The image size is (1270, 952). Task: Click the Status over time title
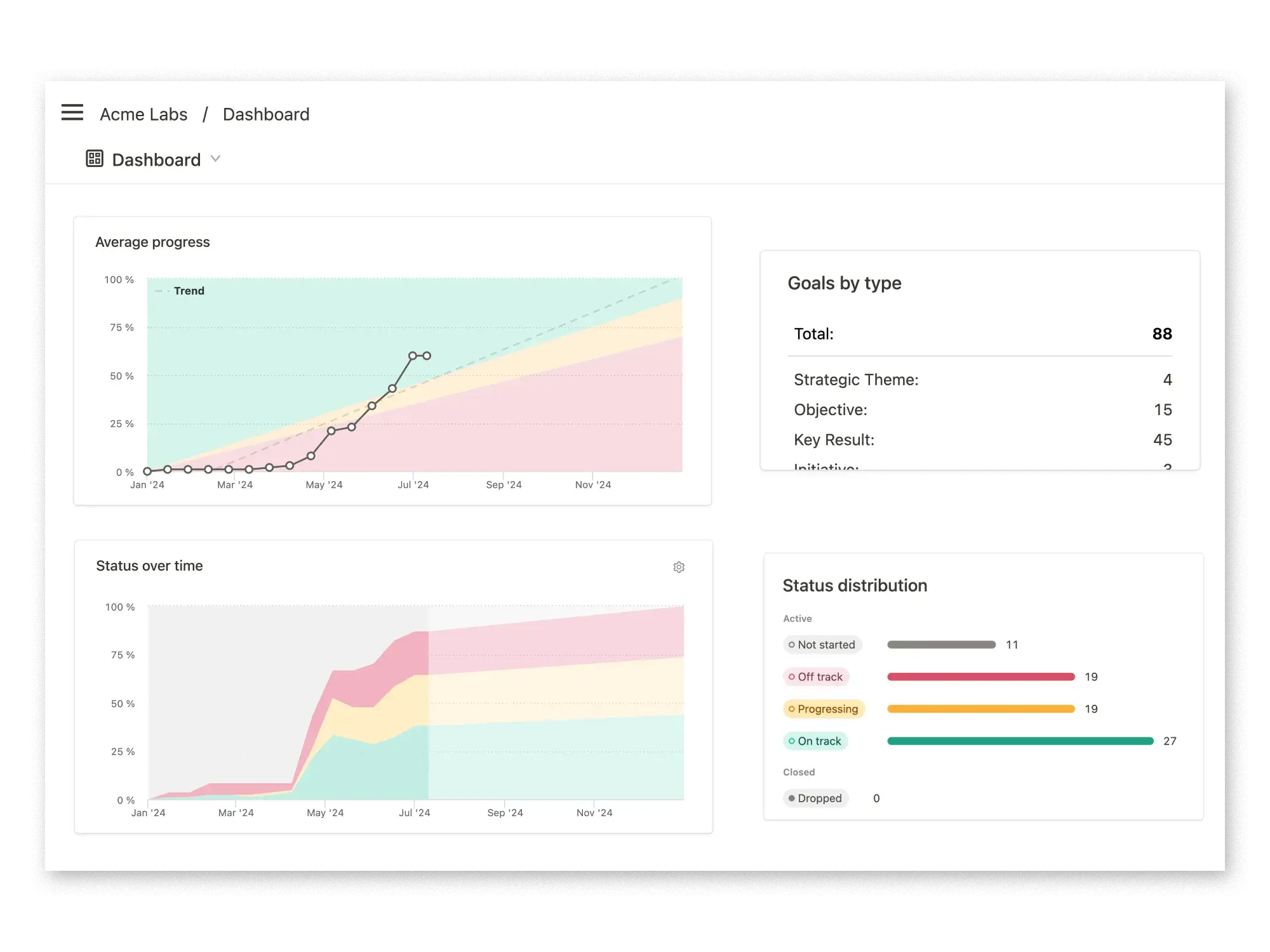point(149,566)
